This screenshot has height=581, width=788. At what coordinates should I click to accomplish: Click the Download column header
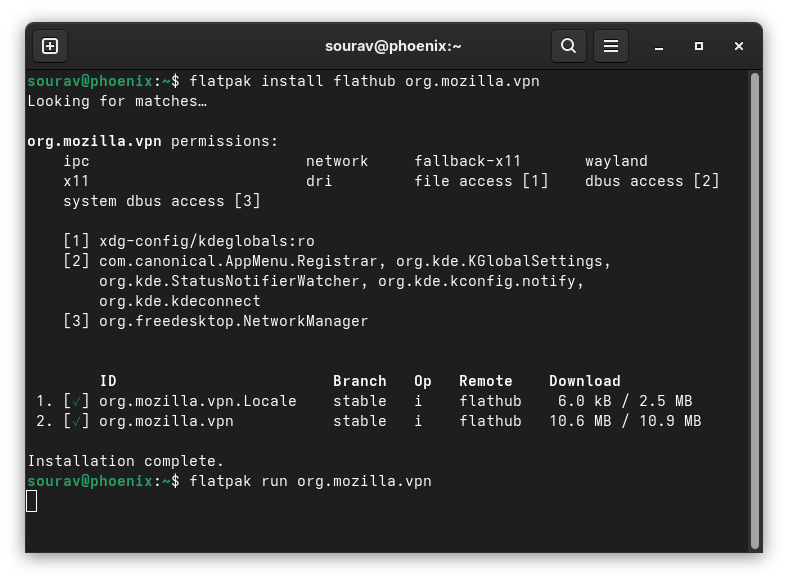[x=584, y=381]
